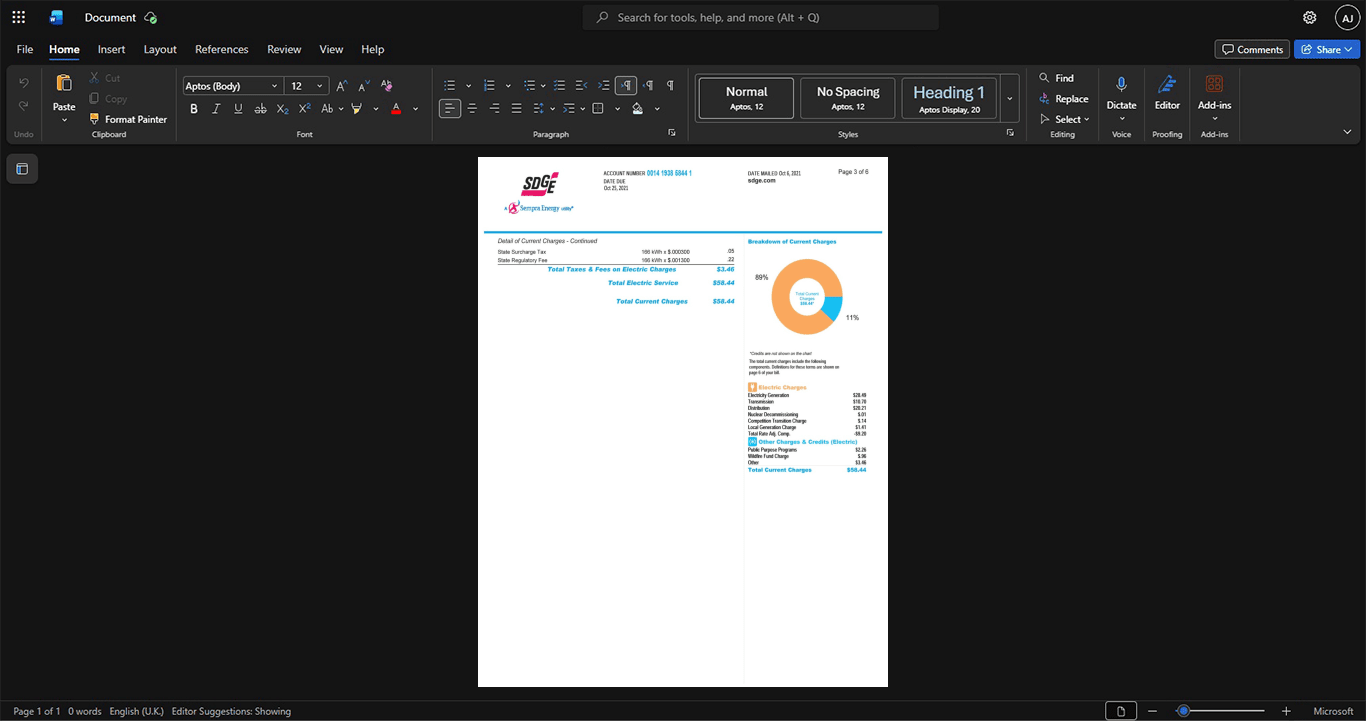
Task: Toggle show paragraph marks
Action: (x=670, y=85)
